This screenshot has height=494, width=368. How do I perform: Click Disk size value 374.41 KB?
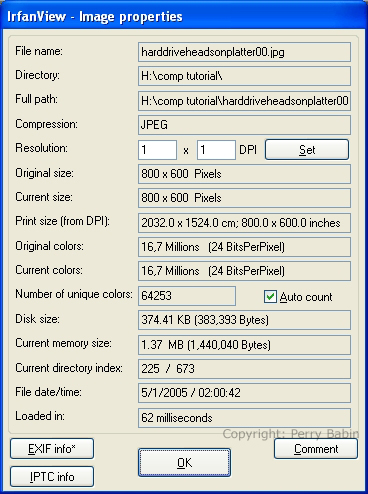click(244, 320)
